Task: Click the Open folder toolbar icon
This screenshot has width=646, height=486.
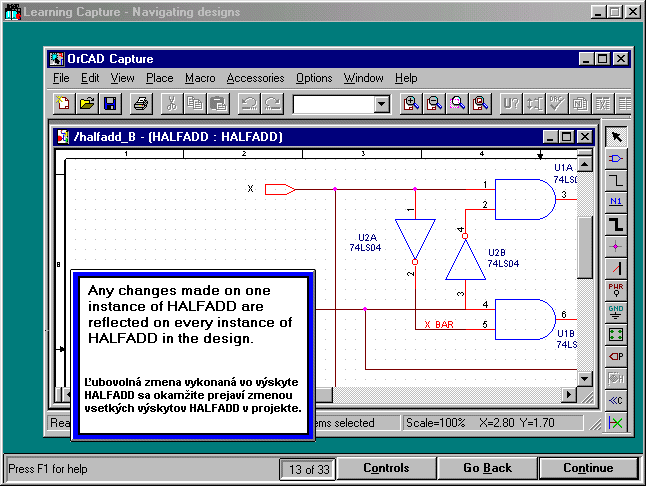Action: (87, 103)
